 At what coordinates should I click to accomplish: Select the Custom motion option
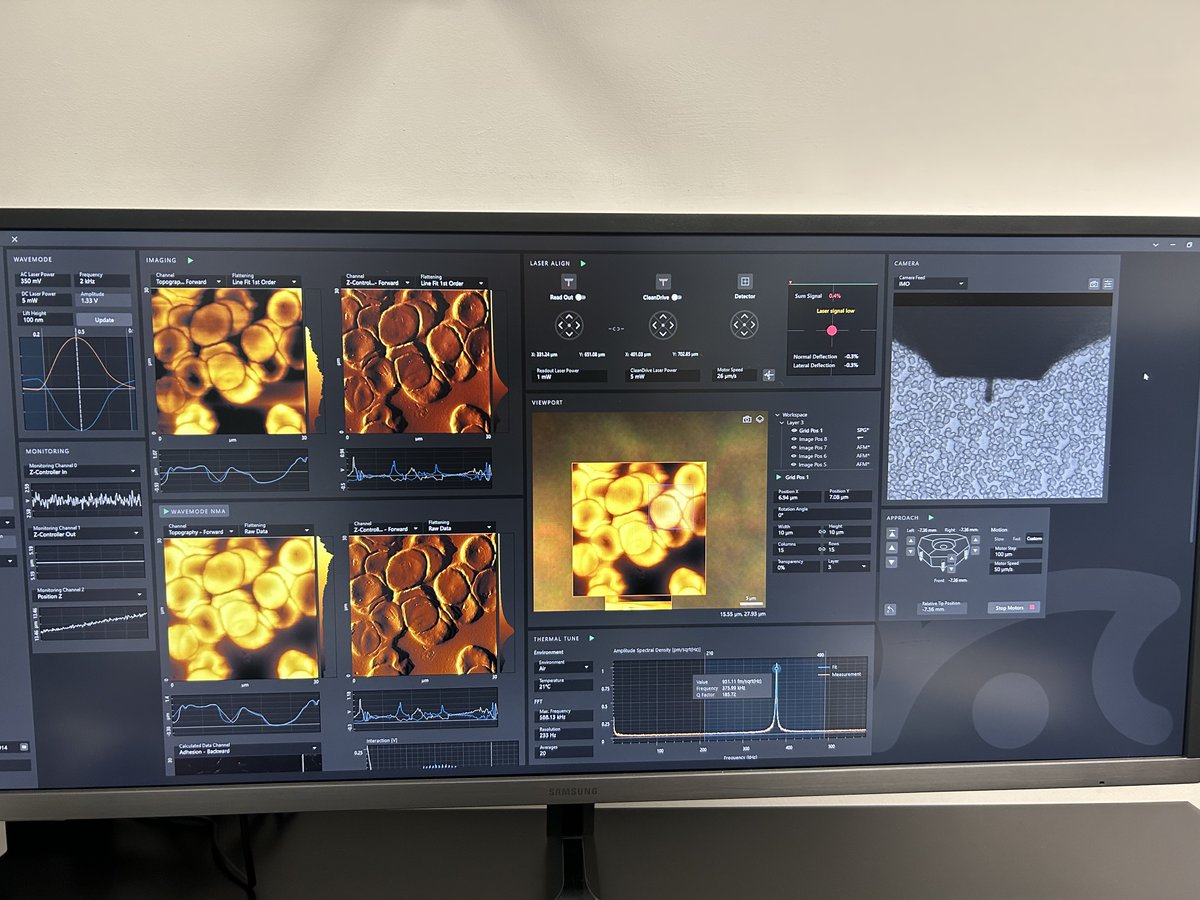tap(1034, 538)
